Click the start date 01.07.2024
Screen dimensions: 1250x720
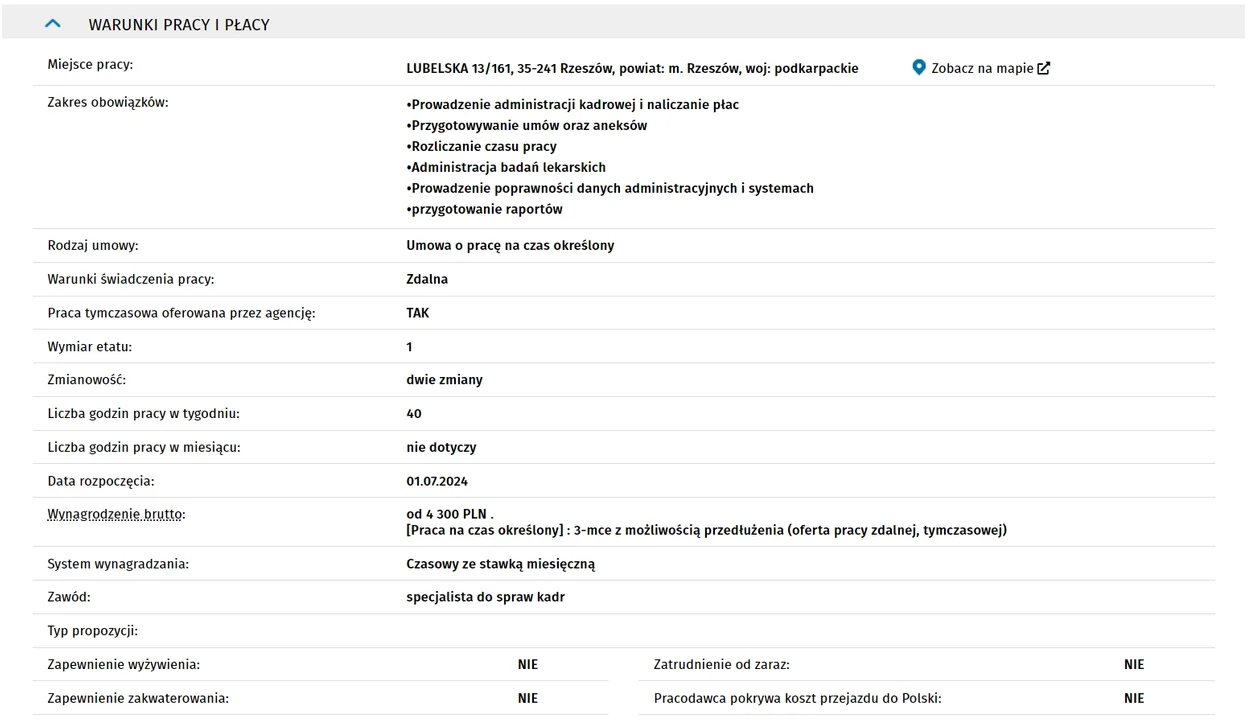(x=437, y=482)
